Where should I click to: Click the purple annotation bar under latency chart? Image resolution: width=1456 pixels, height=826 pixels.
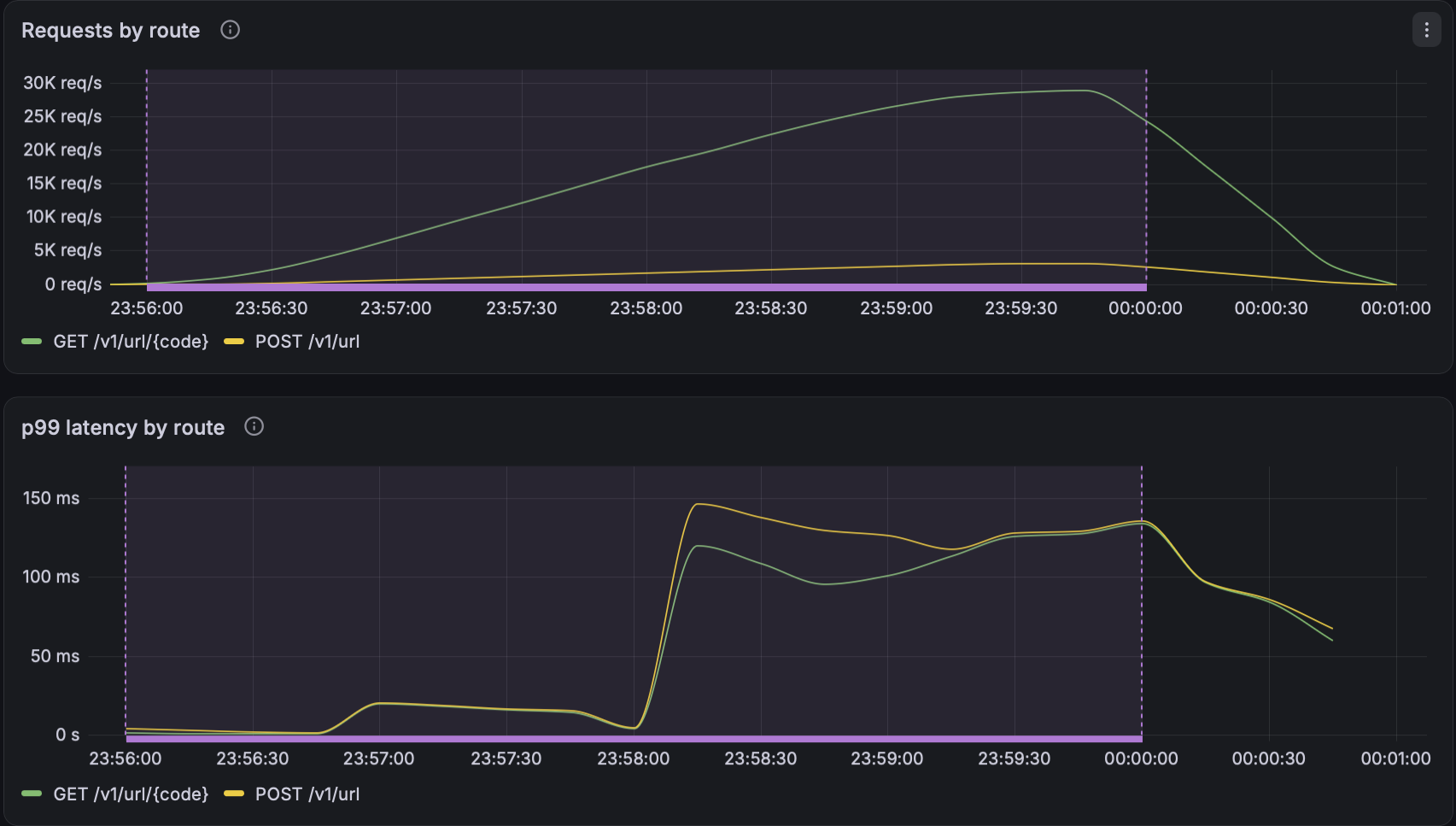click(634, 739)
